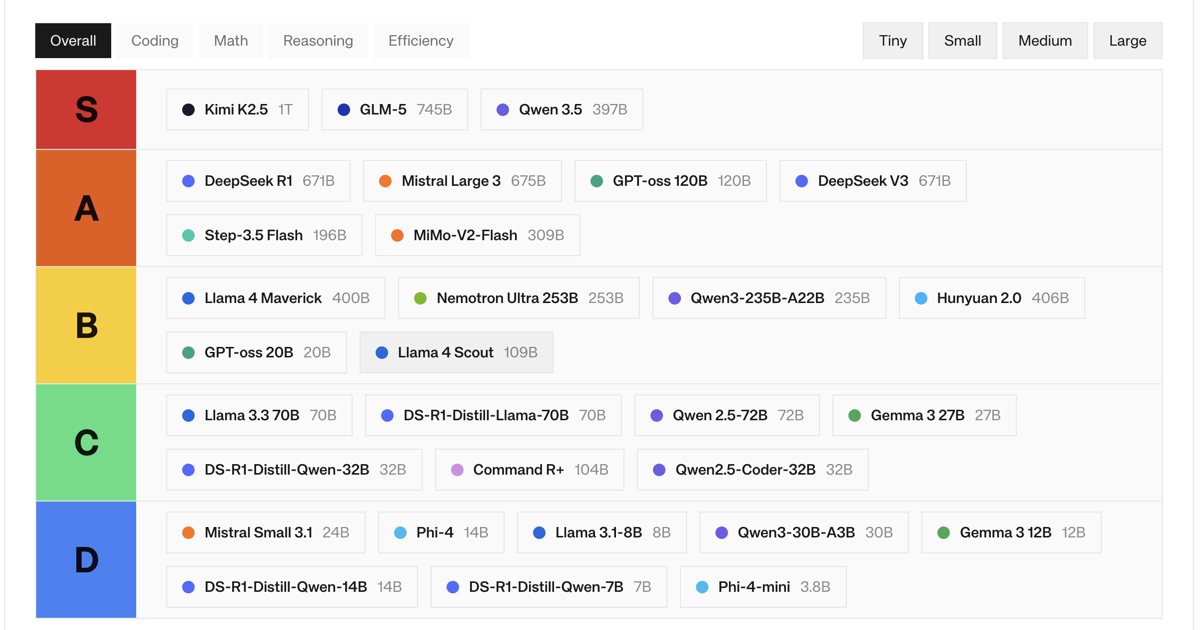Click the Gemma 3 27B entry
Screen dimensions: 1200x630
[x=924, y=414]
